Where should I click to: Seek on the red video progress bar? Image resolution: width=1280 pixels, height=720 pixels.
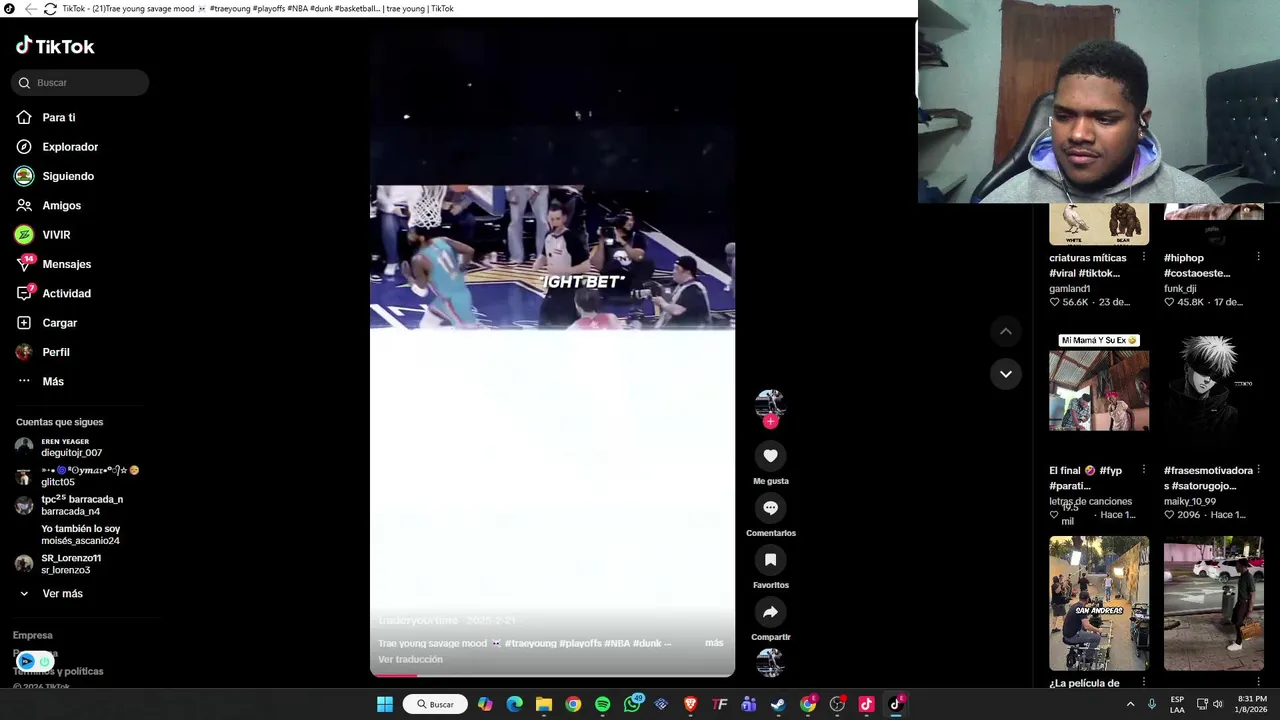(552, 675)
